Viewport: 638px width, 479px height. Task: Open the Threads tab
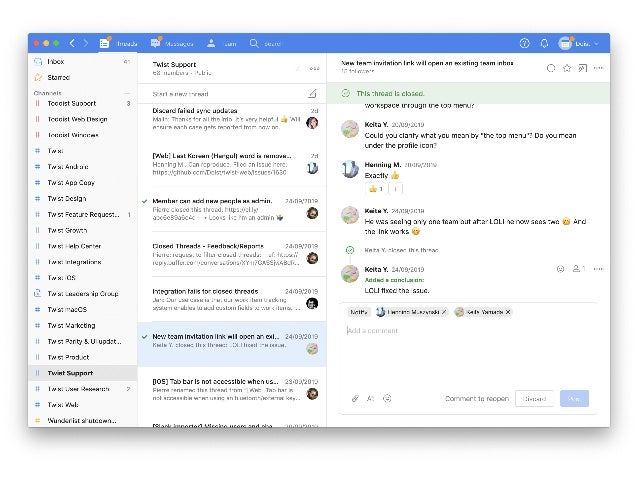pos(118,43)
